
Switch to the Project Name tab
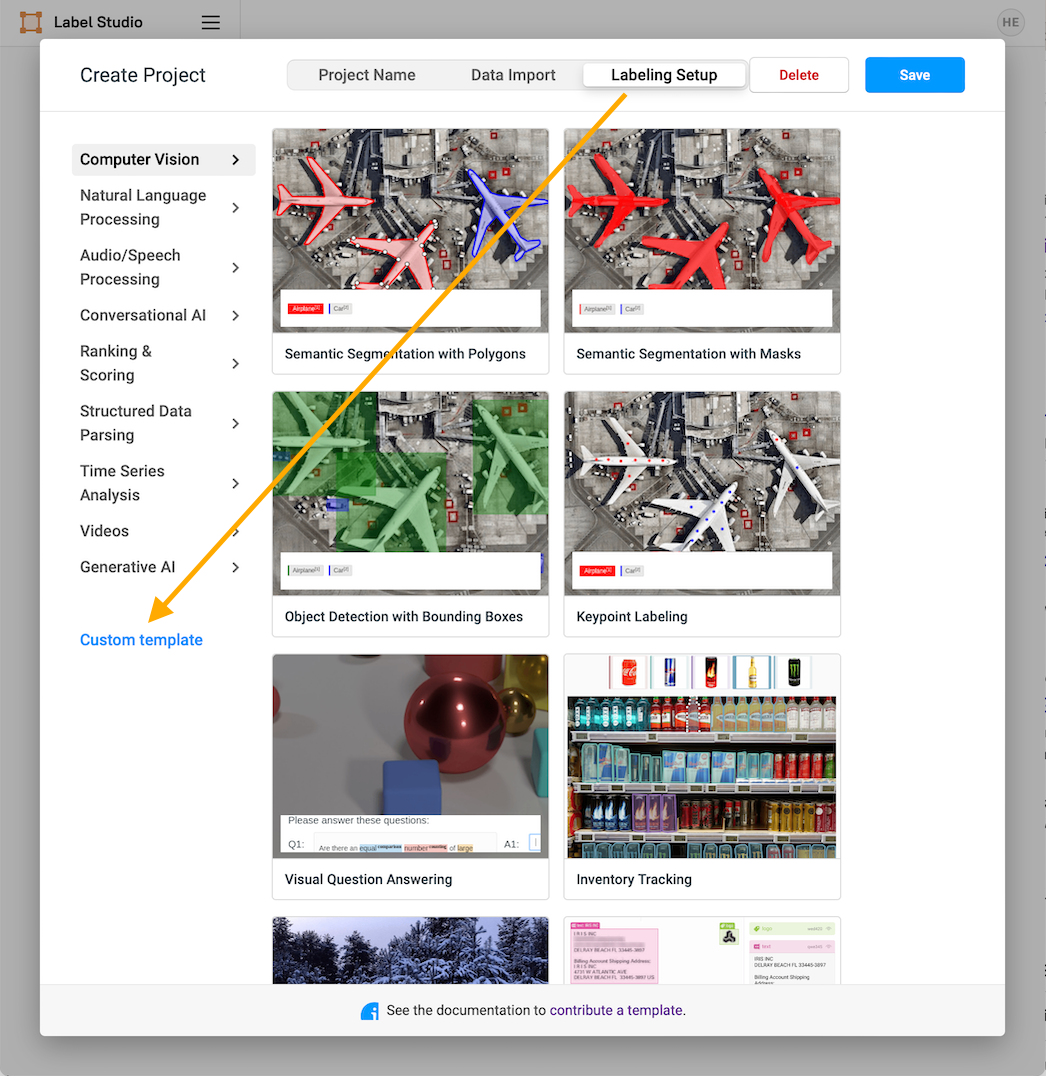click(x=367, y=75)
